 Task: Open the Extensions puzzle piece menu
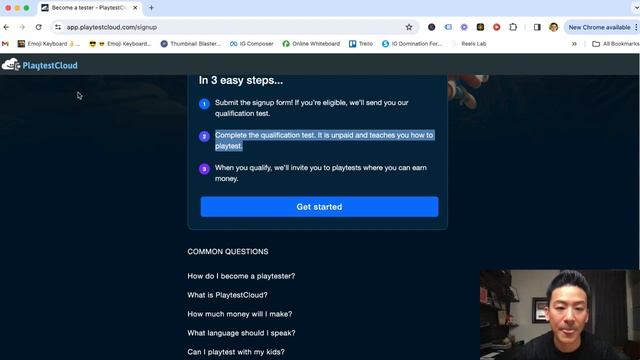513,27
